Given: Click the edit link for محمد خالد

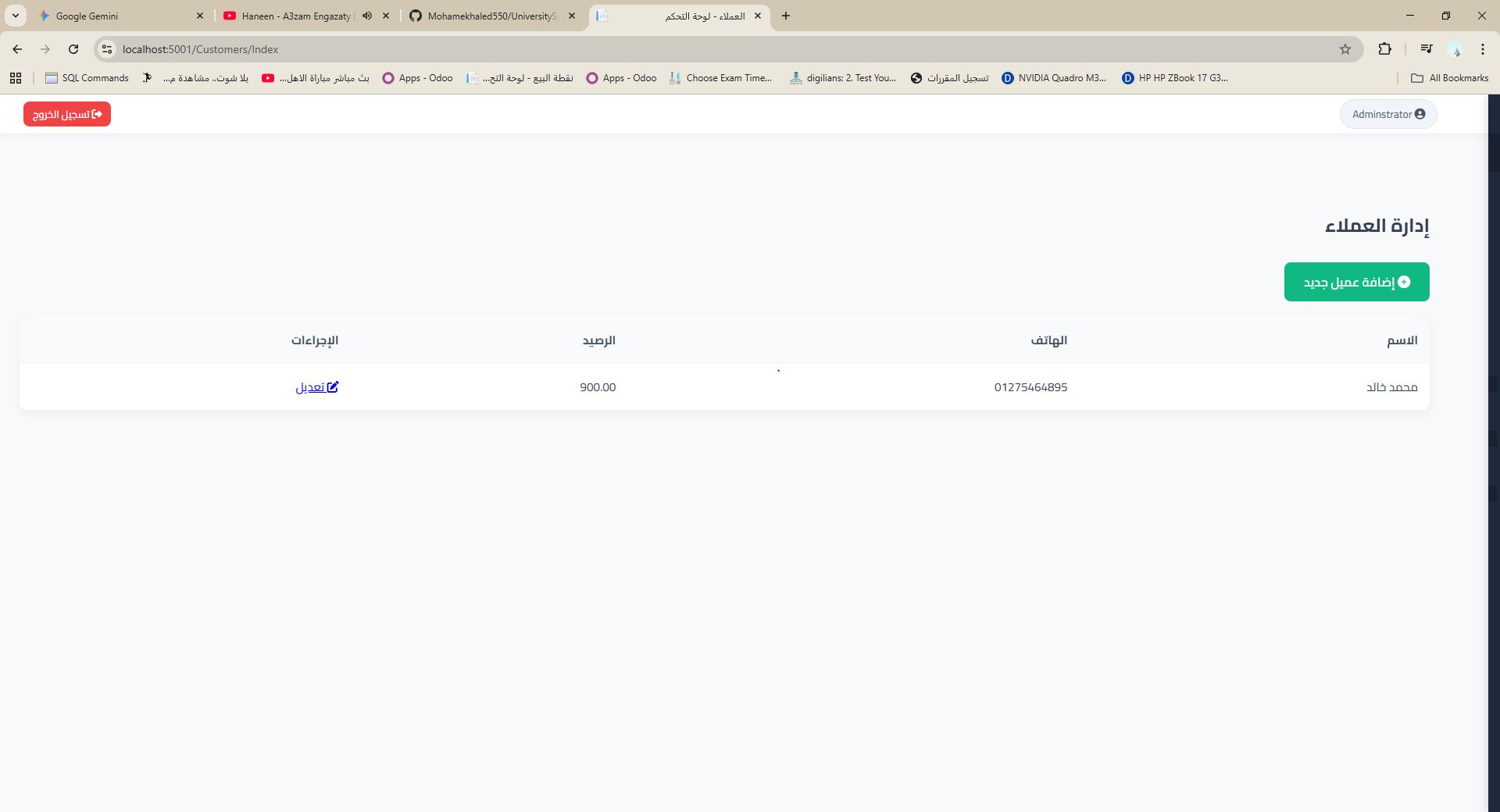Looking at the screenshot, I should (x=316, y=387).
